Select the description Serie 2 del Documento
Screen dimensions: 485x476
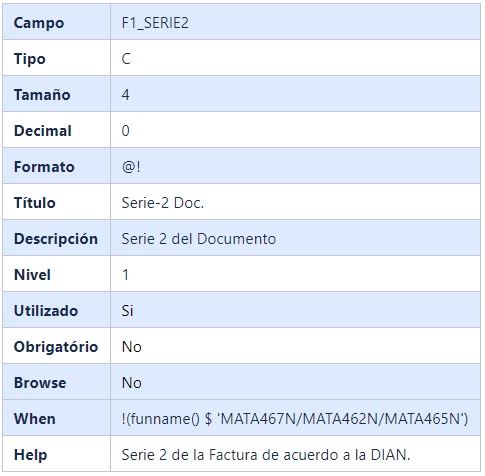(199, 239)
